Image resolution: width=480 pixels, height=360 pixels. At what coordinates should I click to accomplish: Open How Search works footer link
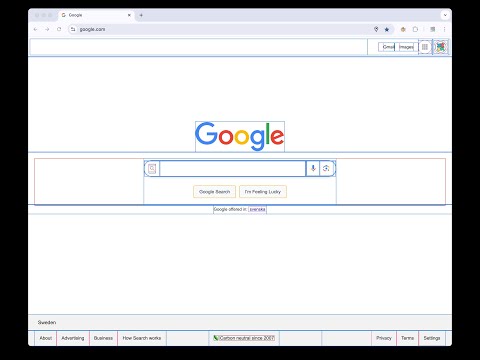point(142,338)
